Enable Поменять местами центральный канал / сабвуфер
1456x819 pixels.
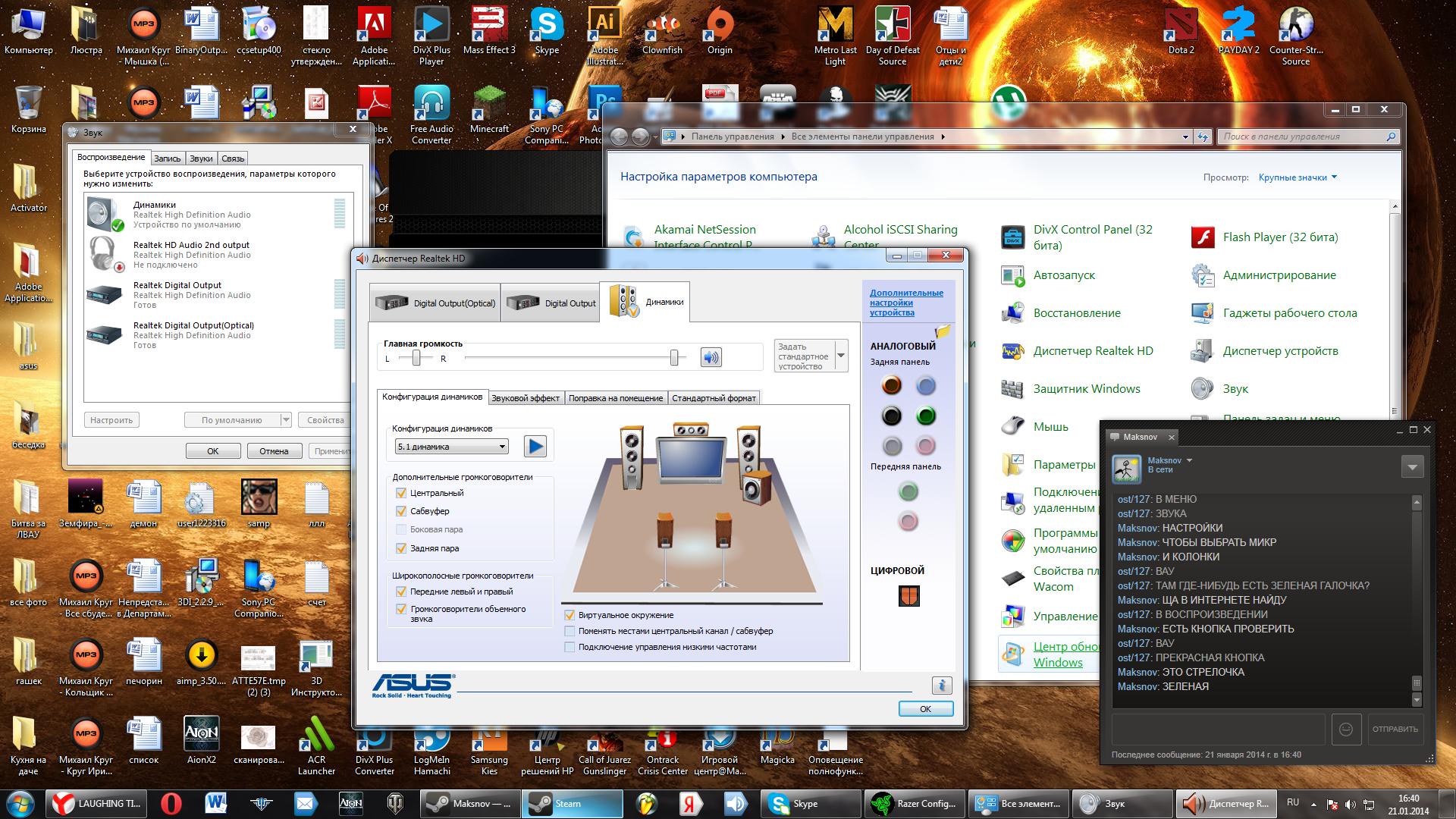(570, 631)
